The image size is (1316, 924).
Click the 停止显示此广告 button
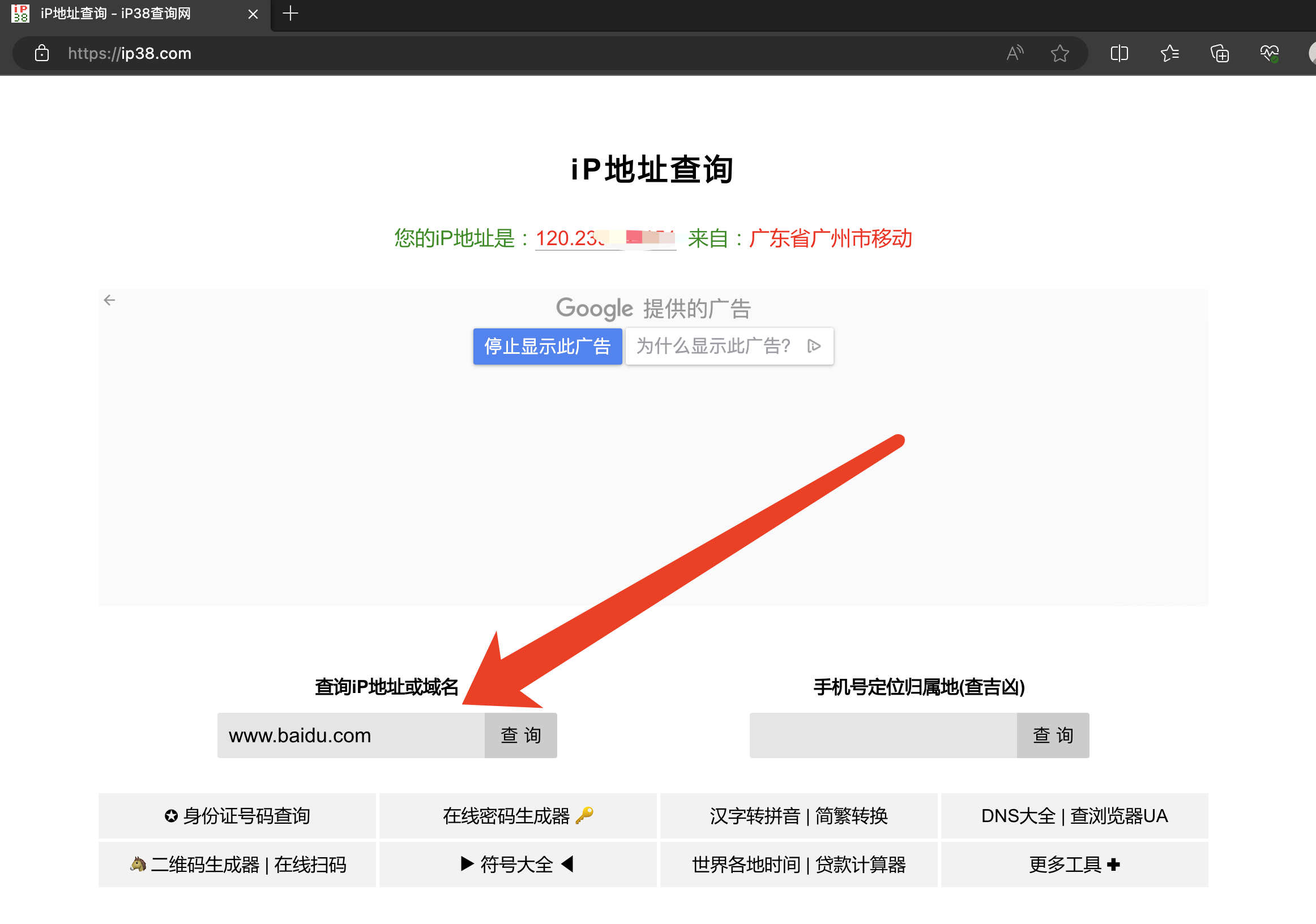click(547, 346)
